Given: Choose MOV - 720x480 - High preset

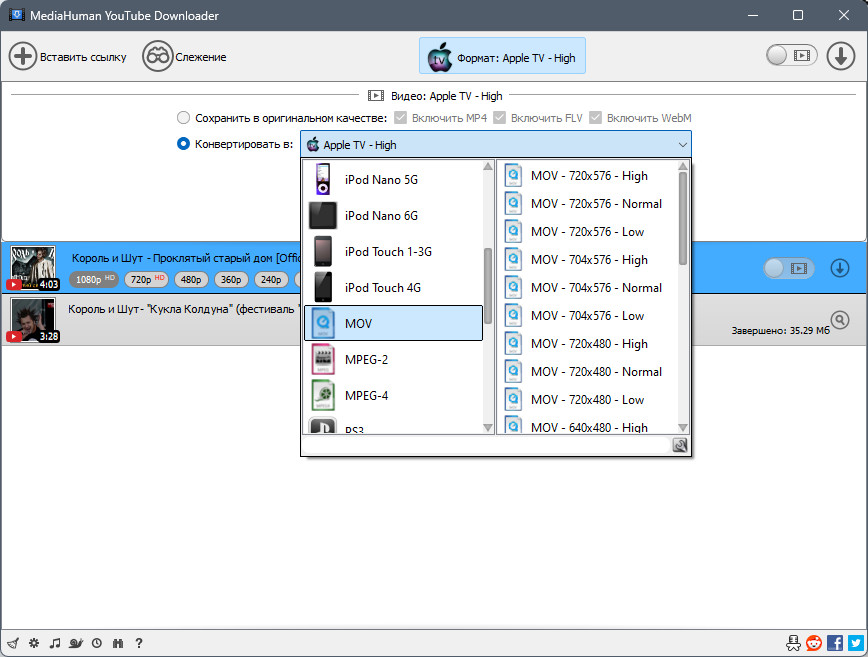Looking at the screenshot, I should click(587, 344).
